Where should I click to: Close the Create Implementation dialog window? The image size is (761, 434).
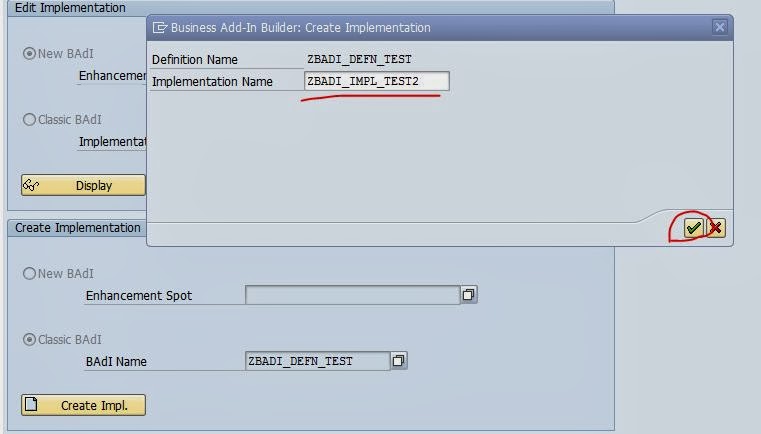pyautogui.click(x=720, y=27)
